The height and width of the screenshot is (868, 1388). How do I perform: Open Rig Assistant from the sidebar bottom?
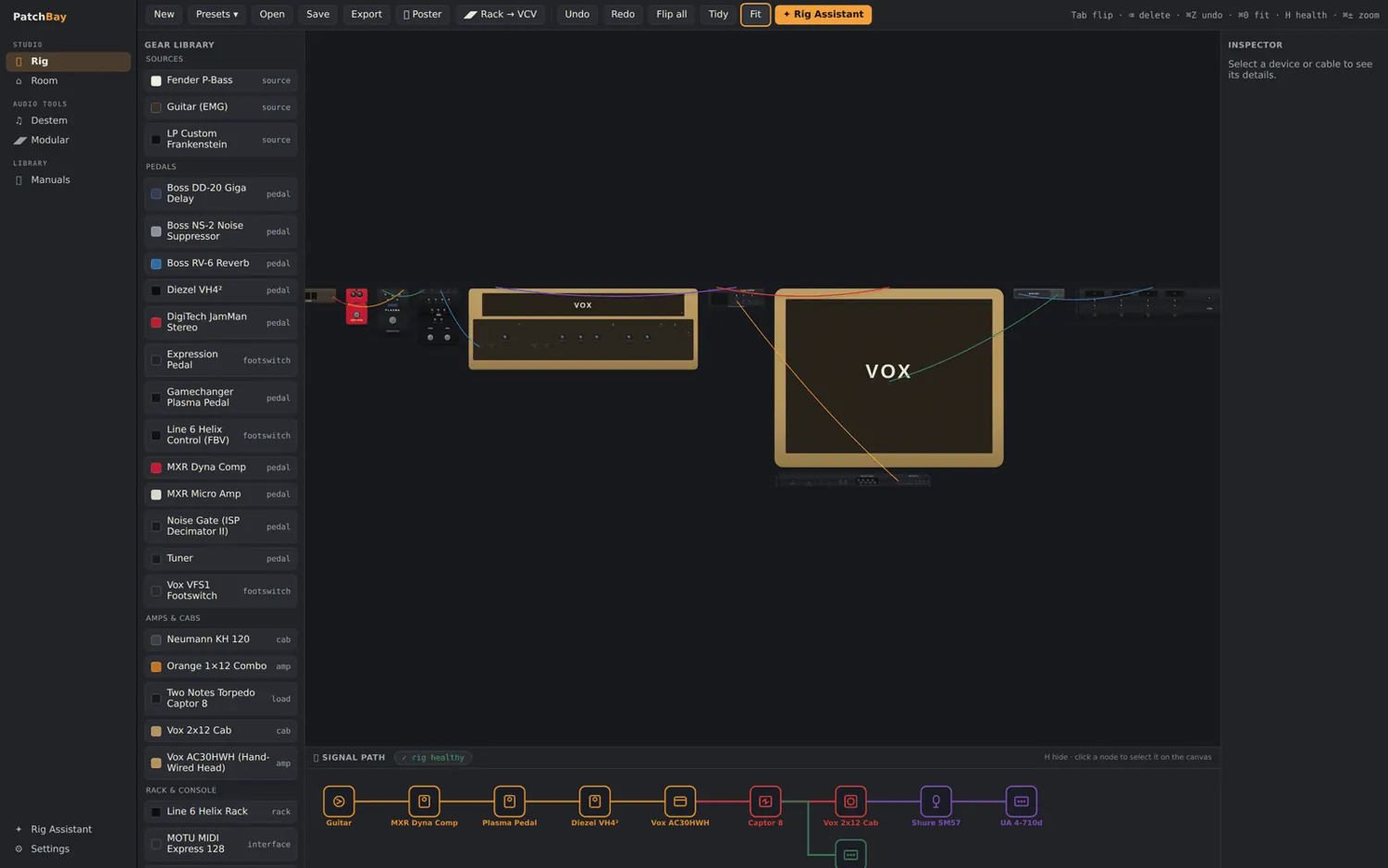[x=68, y=829]
